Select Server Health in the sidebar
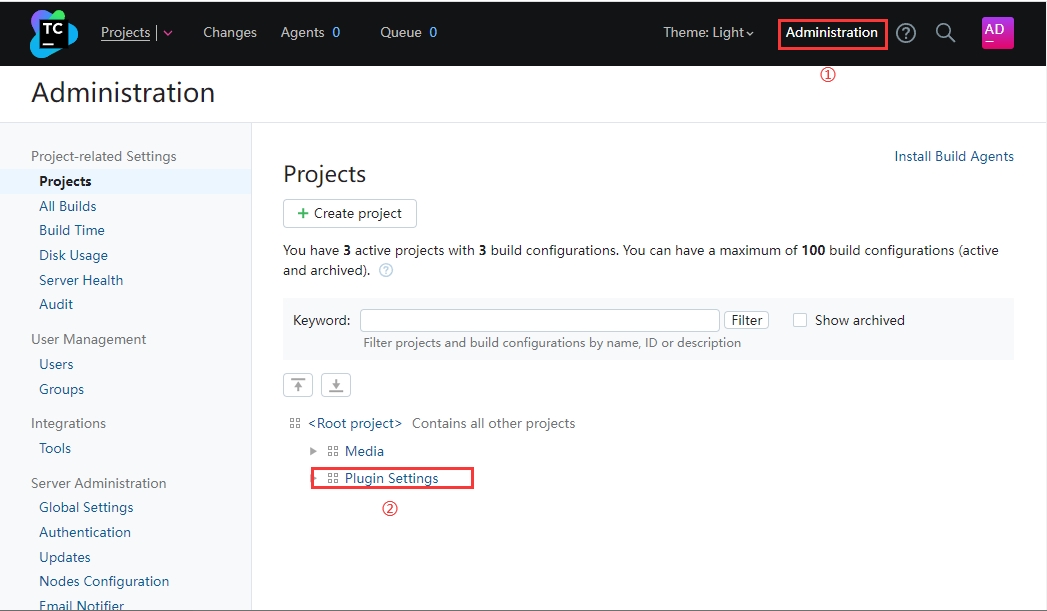Screen dimensions: 1047x611 [x=81, y=280]
